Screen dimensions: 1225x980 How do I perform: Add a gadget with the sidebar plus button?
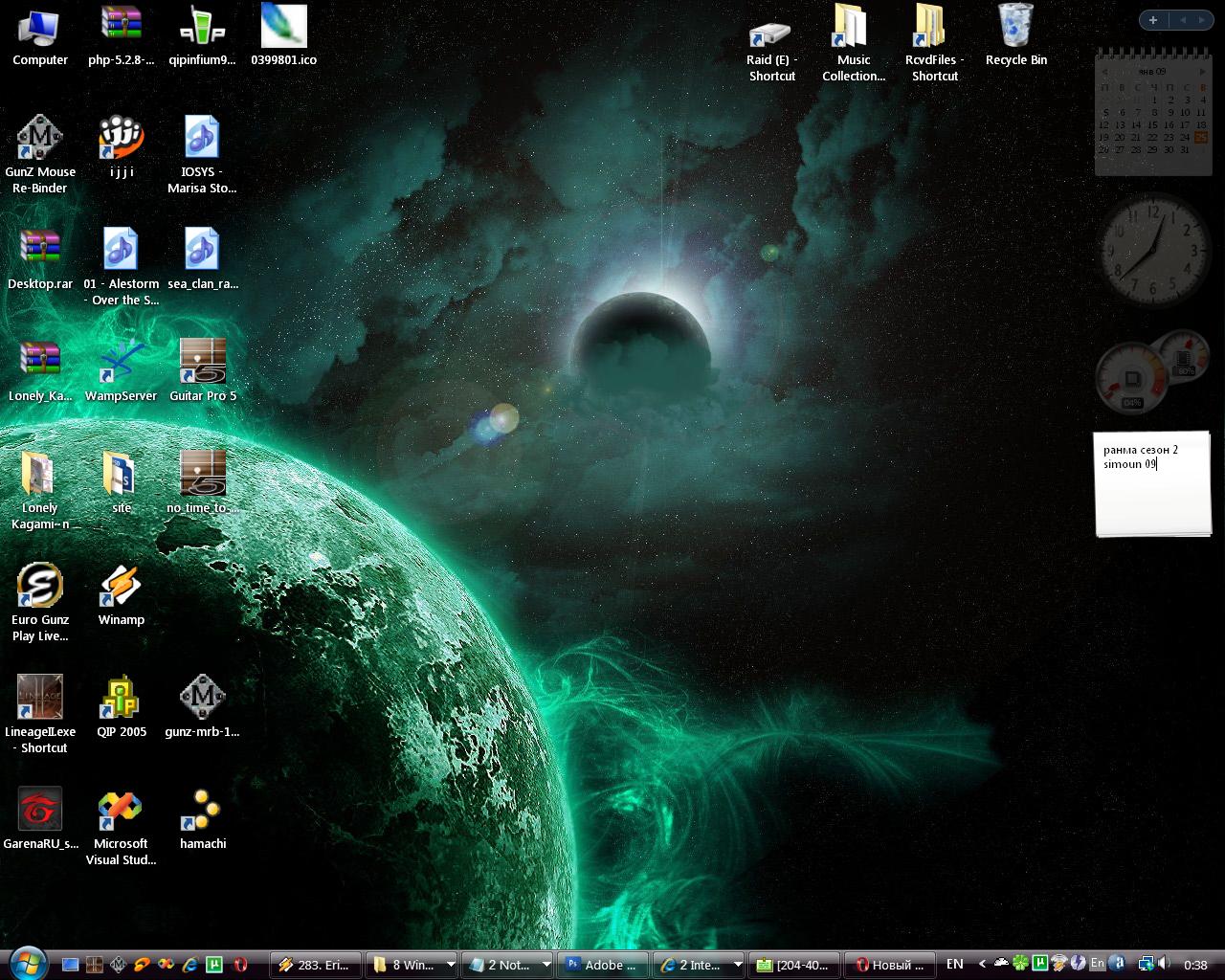pos(1153,20)
